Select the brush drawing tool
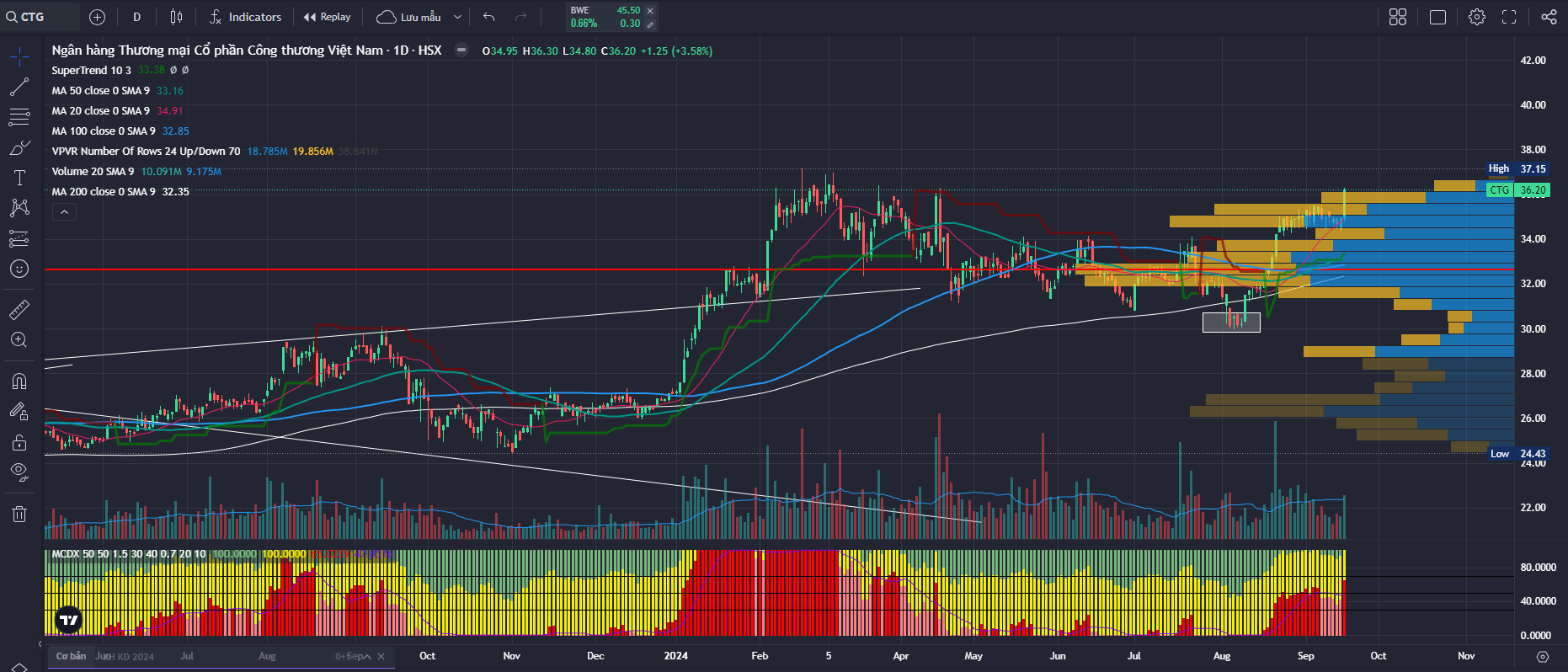The height and width of the screenshot is (672, 1568). point(19,148)
